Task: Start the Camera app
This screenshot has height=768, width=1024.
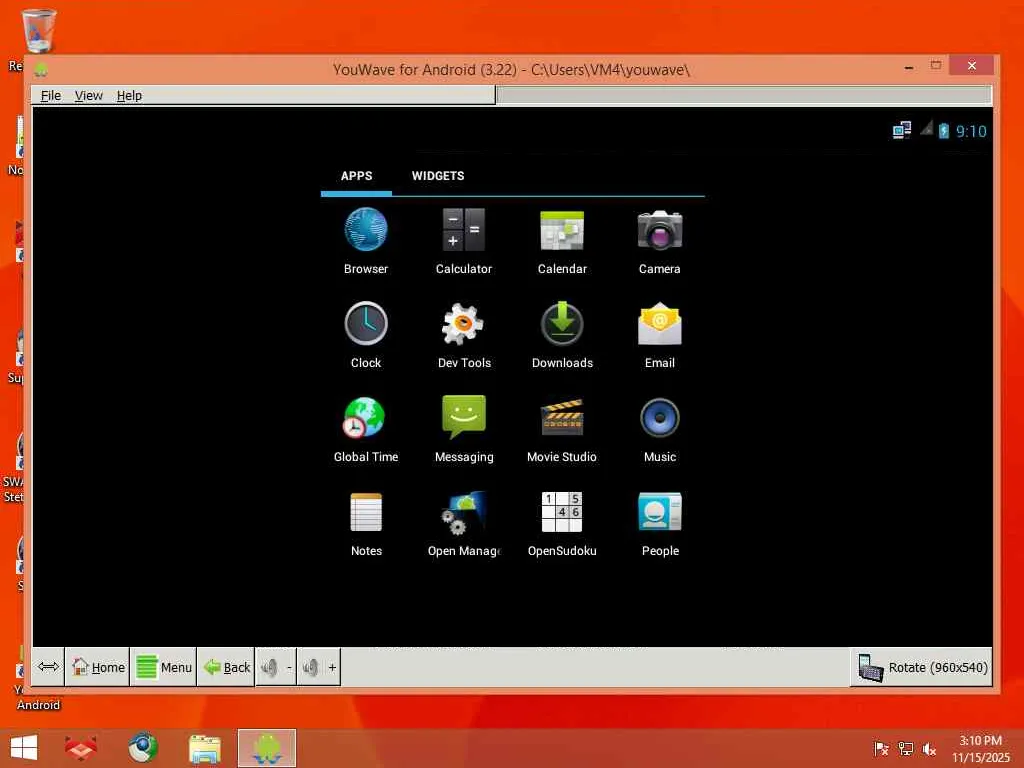Action: tap(660, 240)
